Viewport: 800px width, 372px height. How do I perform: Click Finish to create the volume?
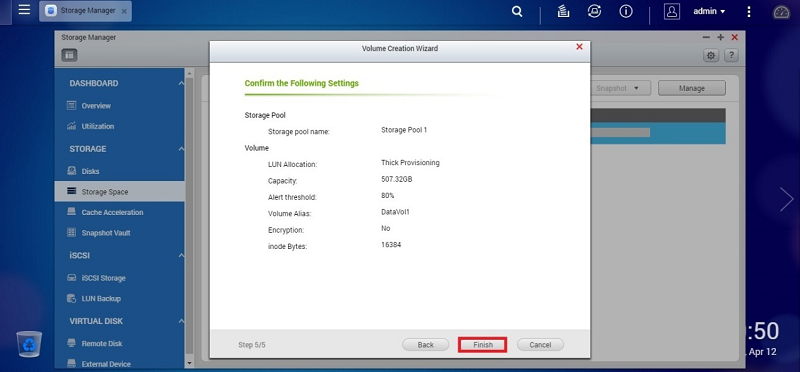pos(483,345)
